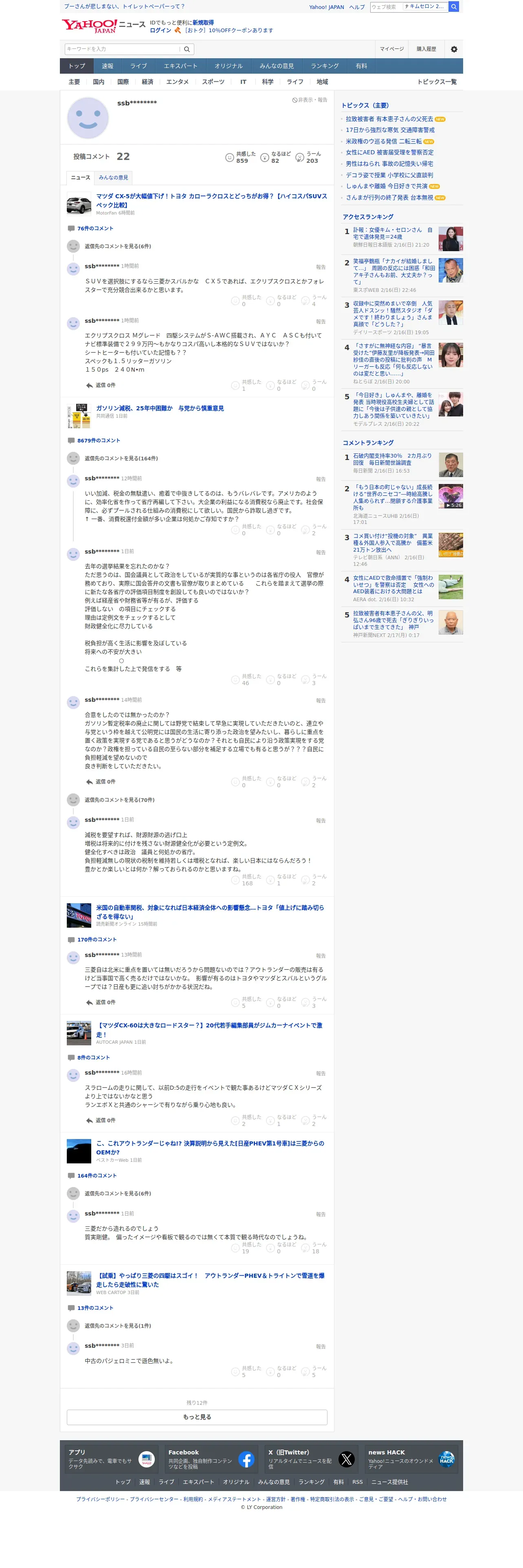Image resolution: width=523 pixels, height=1568 pixels.
Task: Open the 経済 category menu item
Action: pos(147,82)
